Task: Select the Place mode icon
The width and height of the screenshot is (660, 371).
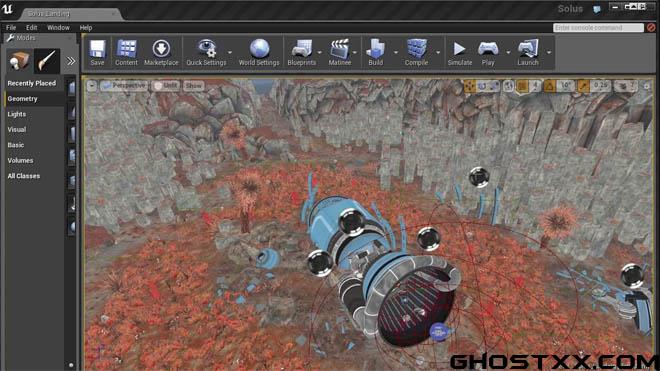Action: tap(19, 61)
